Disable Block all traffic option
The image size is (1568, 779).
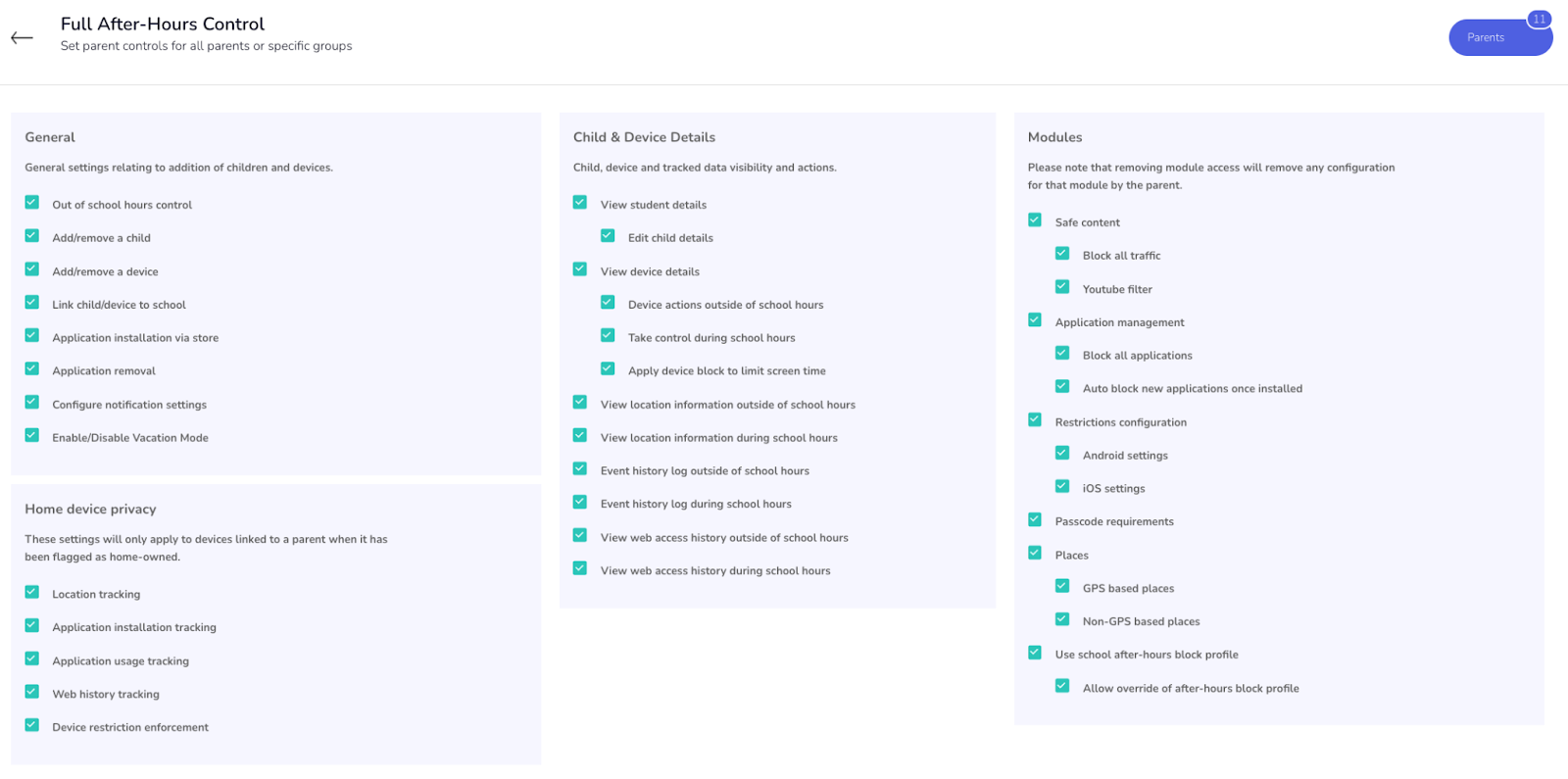[1062, 254]
